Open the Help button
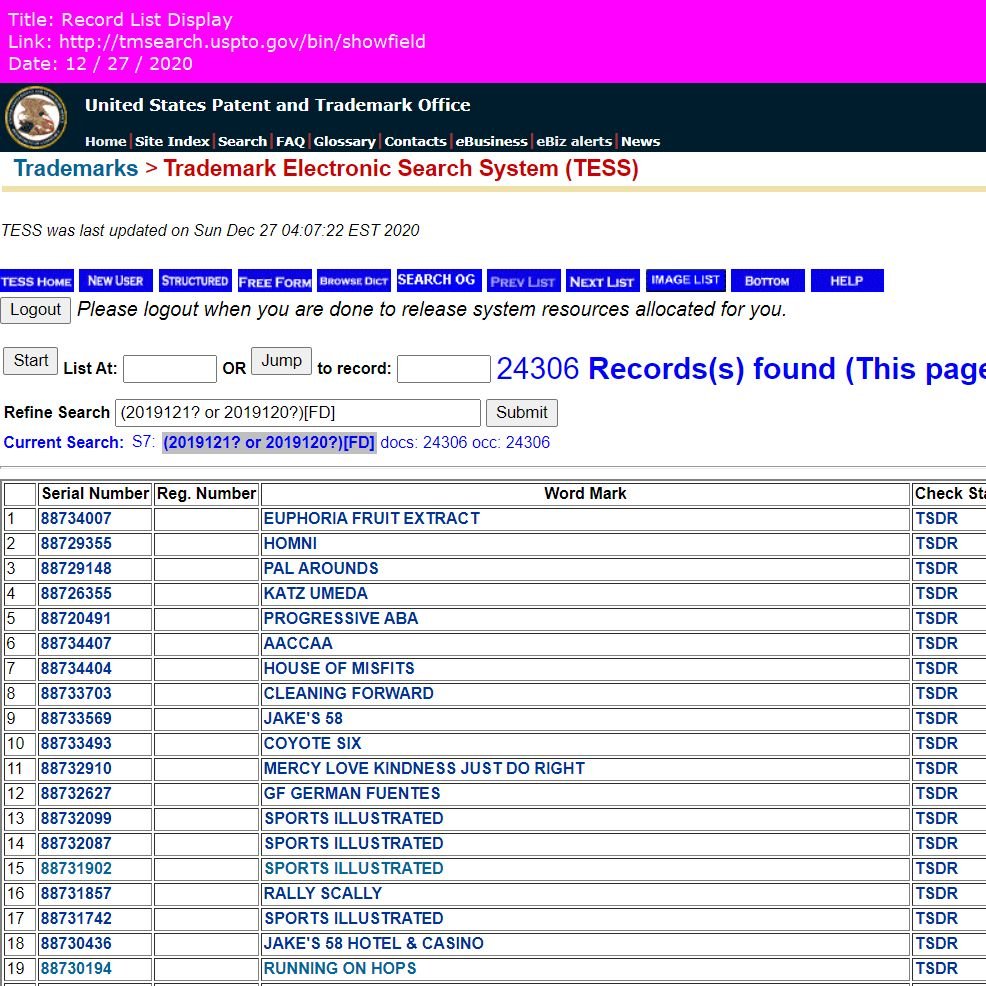Image resolution: width=986 pixels, height=986 pixels. 847,280
